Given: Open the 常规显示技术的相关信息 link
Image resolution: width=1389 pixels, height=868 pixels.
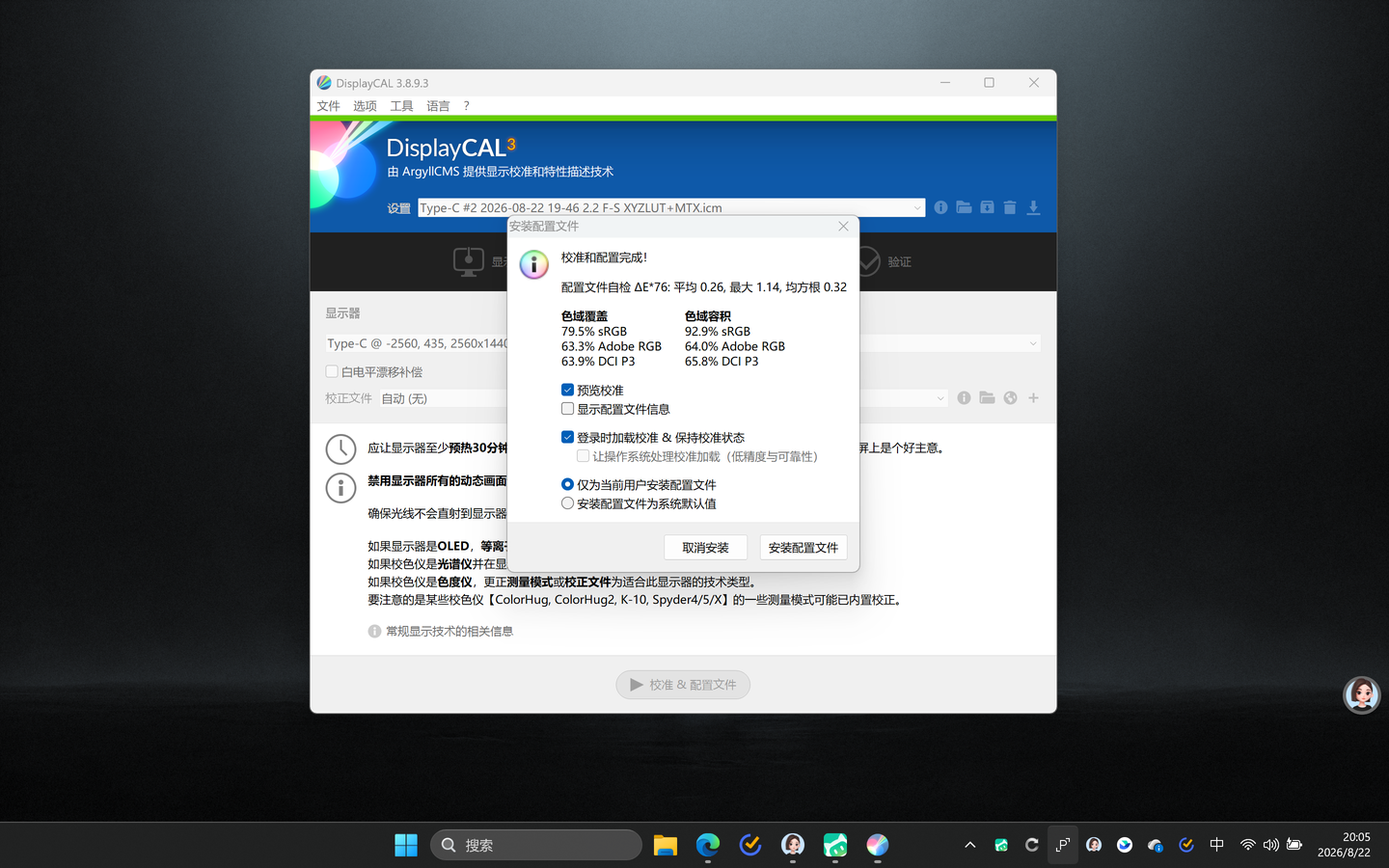Looking at the screenshot, I should click(449, 631).
